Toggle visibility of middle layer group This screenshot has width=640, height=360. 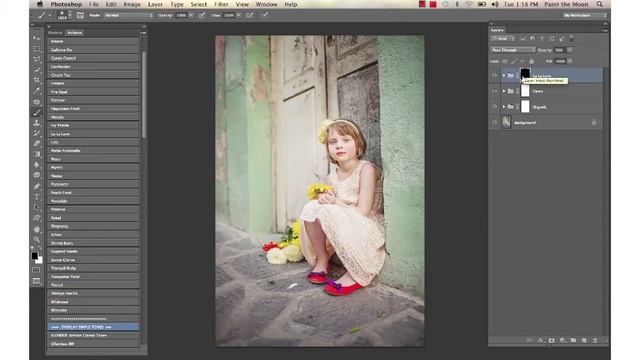coord(494,91)
